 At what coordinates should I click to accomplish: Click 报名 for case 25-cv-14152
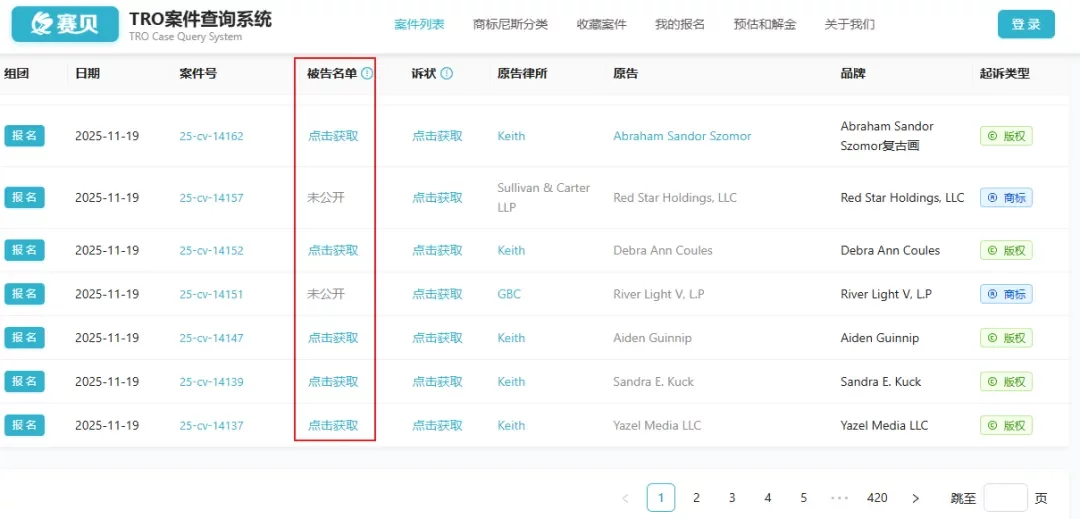tap(25, 250)
